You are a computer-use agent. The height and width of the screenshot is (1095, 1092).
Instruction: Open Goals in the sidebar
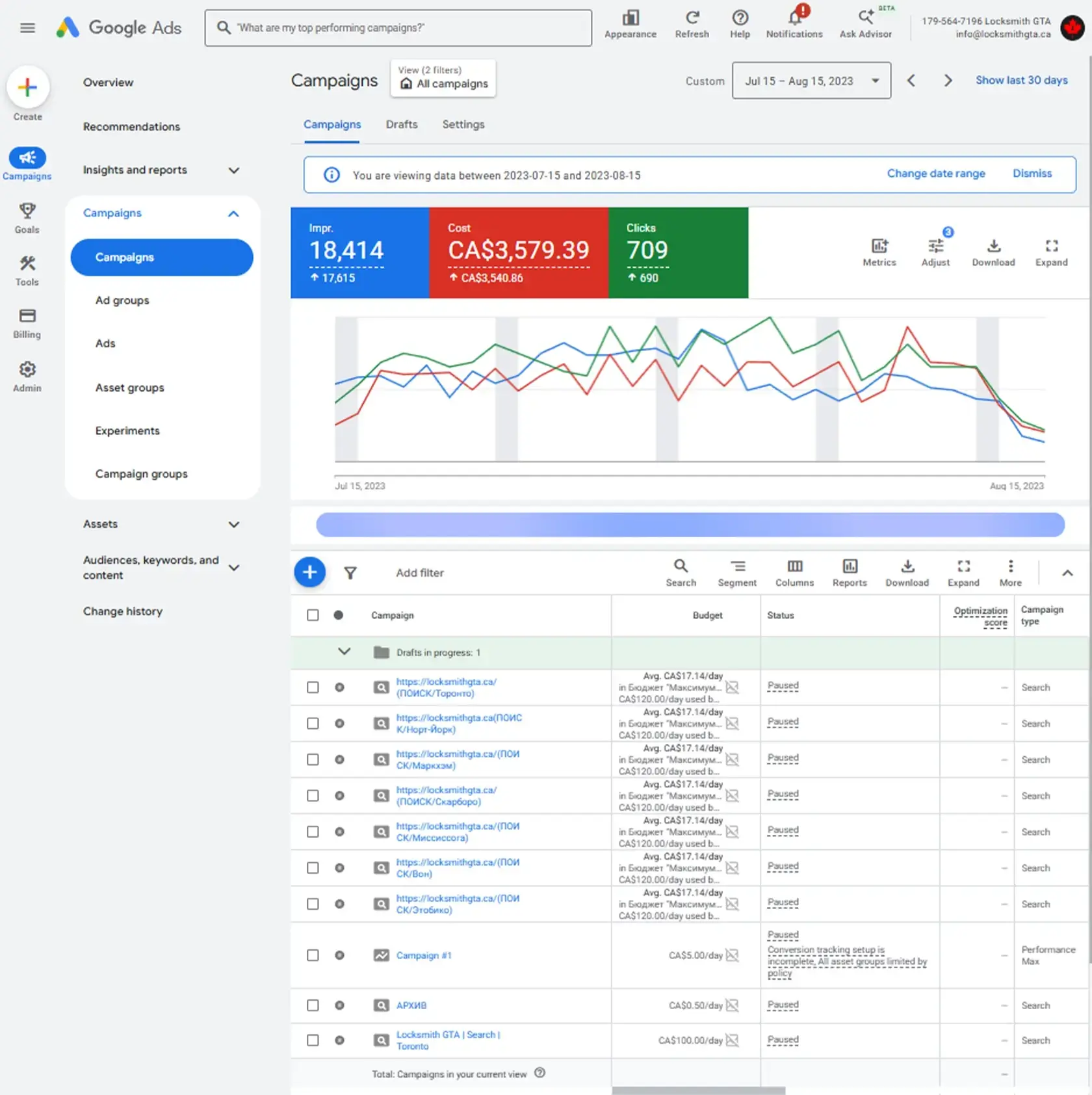click(x=27, y=218)
